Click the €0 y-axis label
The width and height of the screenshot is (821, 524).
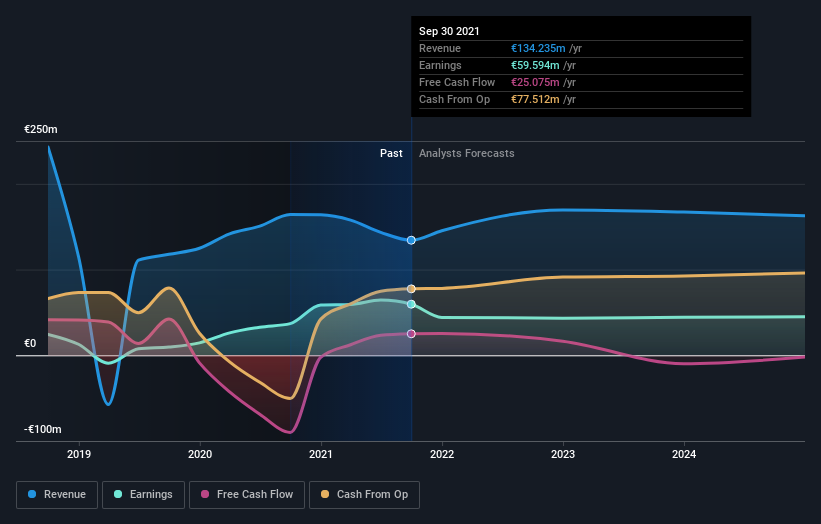point(30,343)
